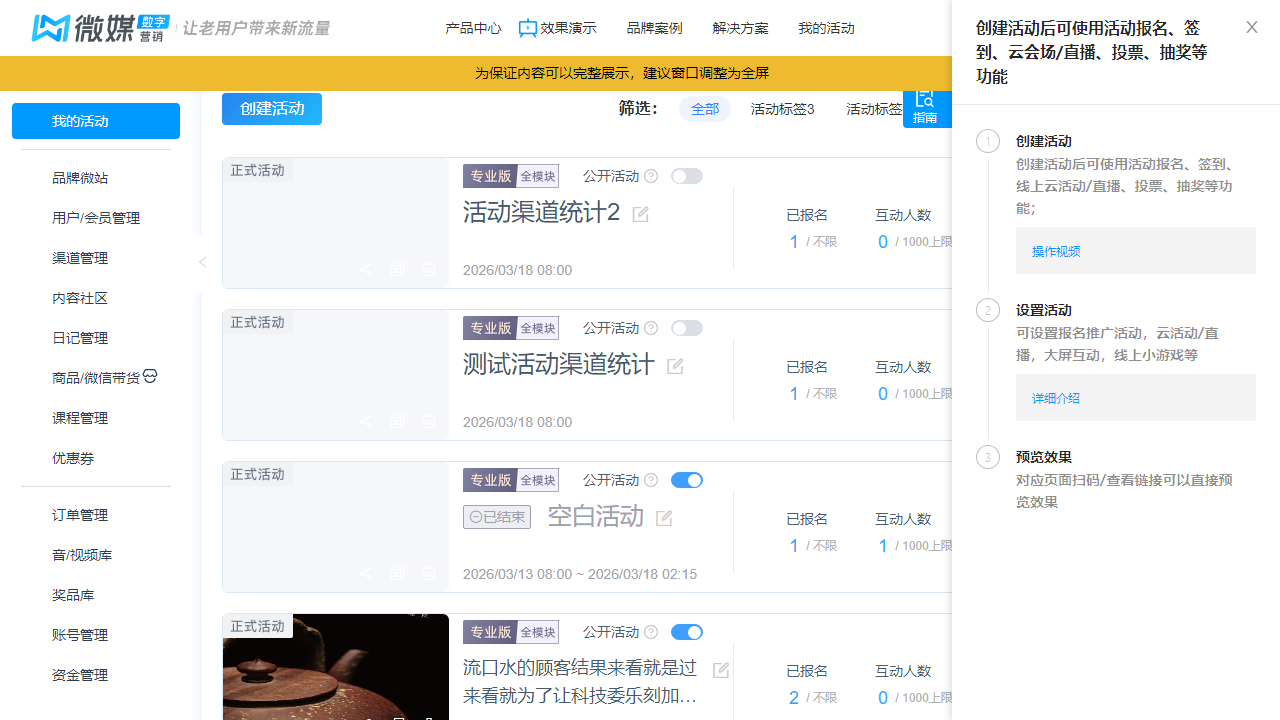This screenshot has height=720, width=1280.
Task: Follow the 详细介绍 link under 设置活动
Action: pos(1055,397)
